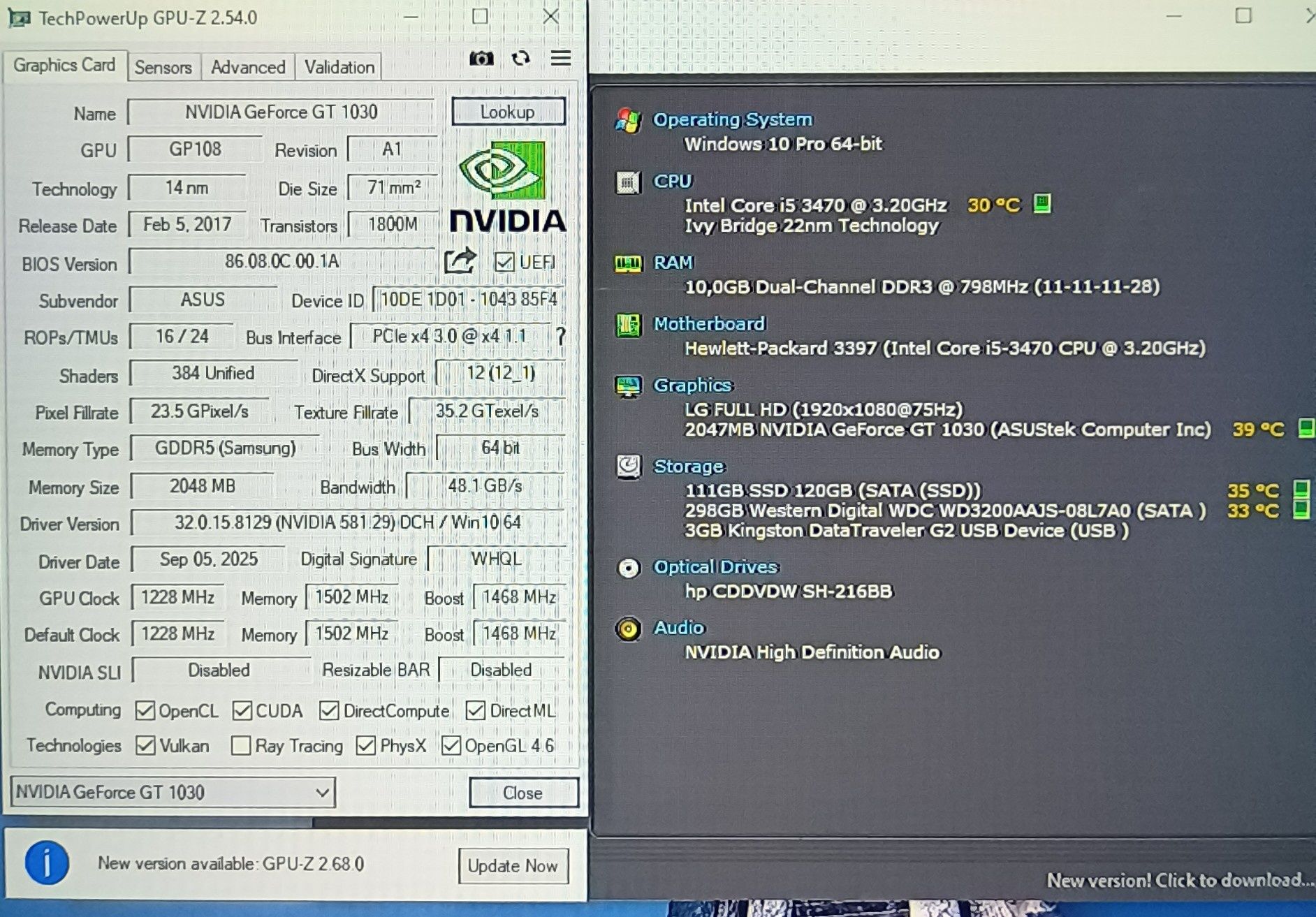The image size is (1316, 917).
Task: Toggle the DirectCompute checkbox
Action: [x=328, y=710]
